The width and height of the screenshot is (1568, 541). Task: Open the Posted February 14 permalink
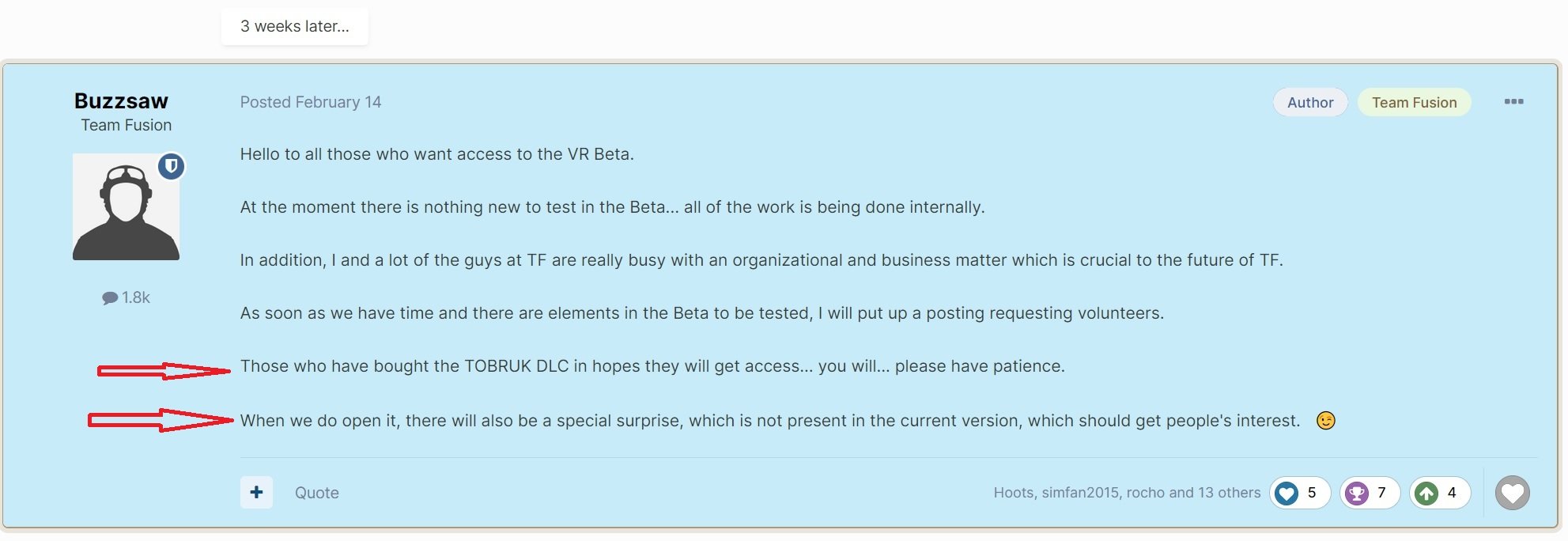pyautogui.click(x=310, y=102)
